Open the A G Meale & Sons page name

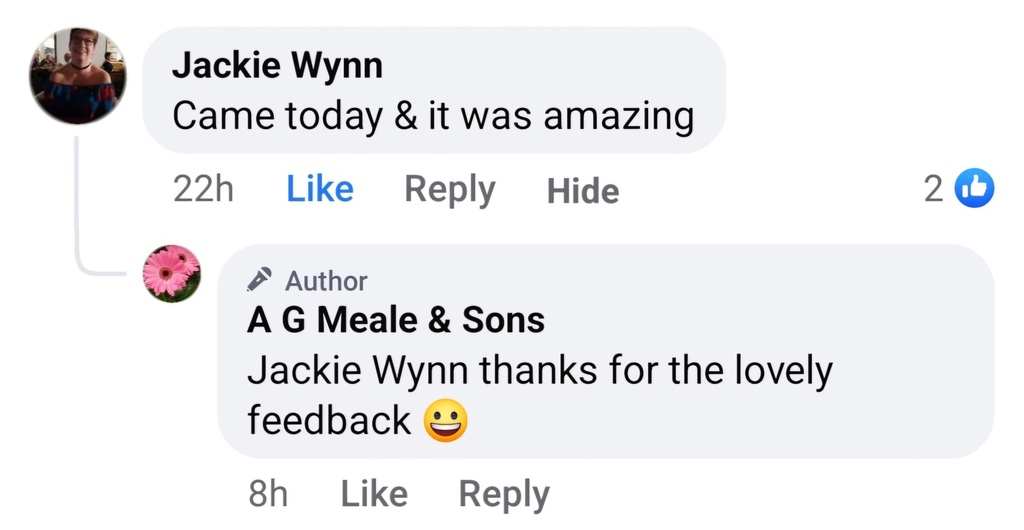[x=396, y=320]
